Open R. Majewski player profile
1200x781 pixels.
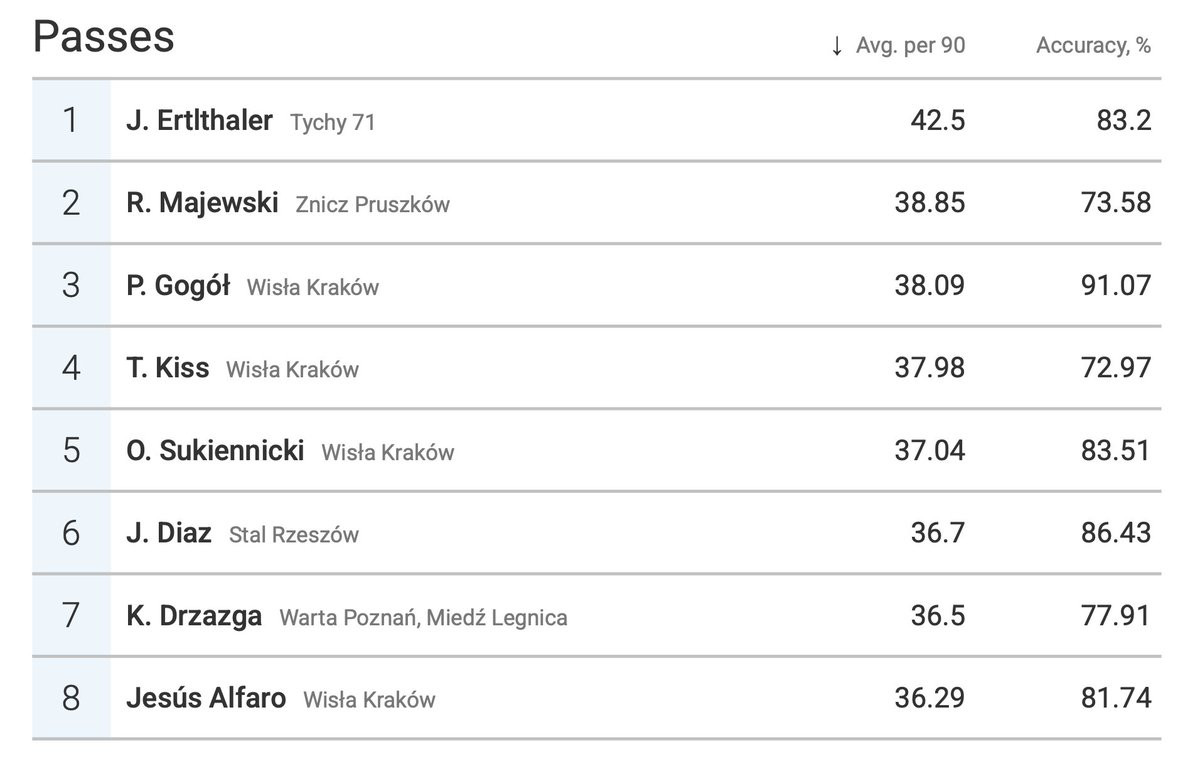[202, 203]
